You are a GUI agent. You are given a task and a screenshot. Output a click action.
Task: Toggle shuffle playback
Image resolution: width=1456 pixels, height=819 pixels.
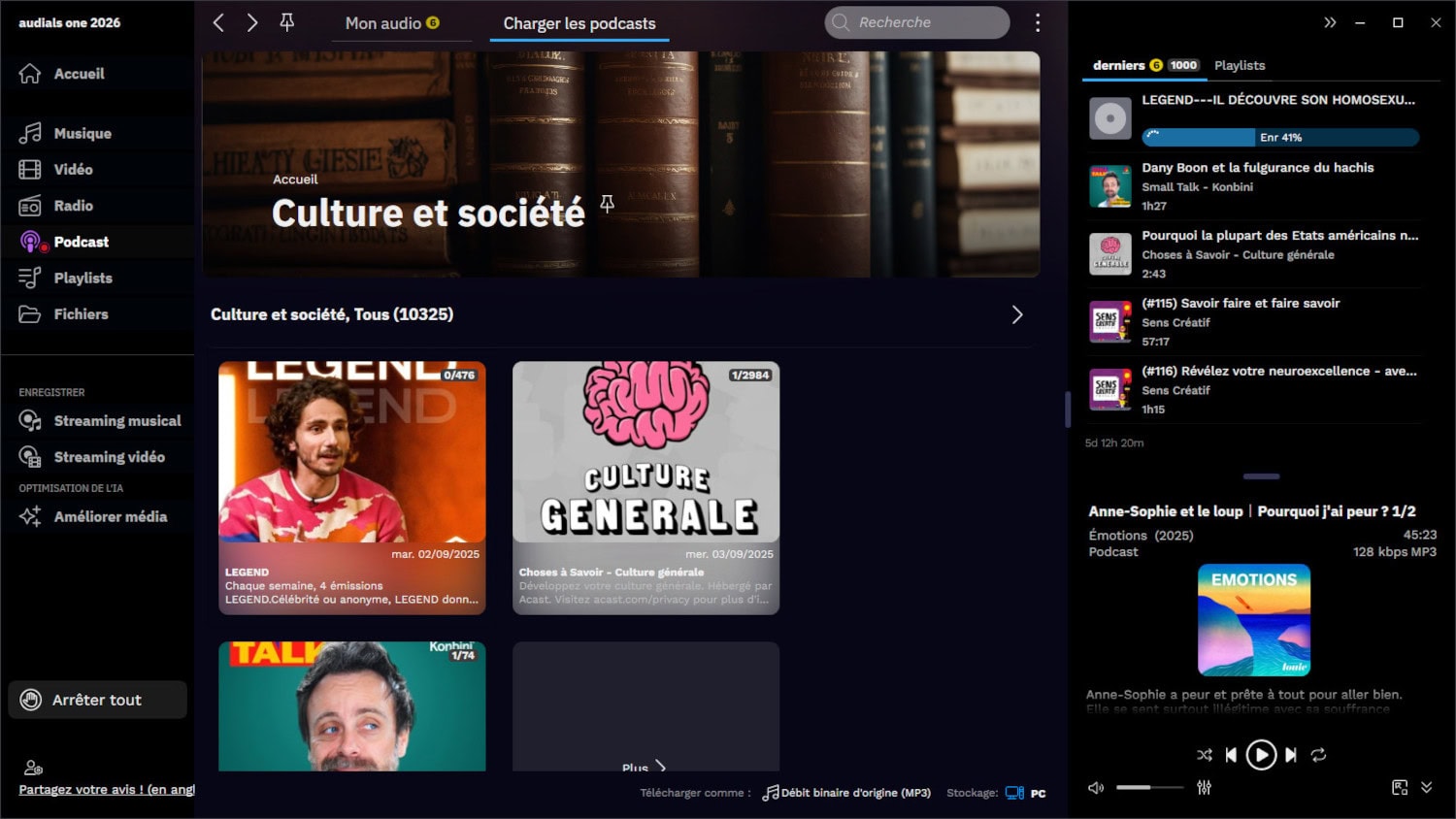click(x=1205, y=755)
